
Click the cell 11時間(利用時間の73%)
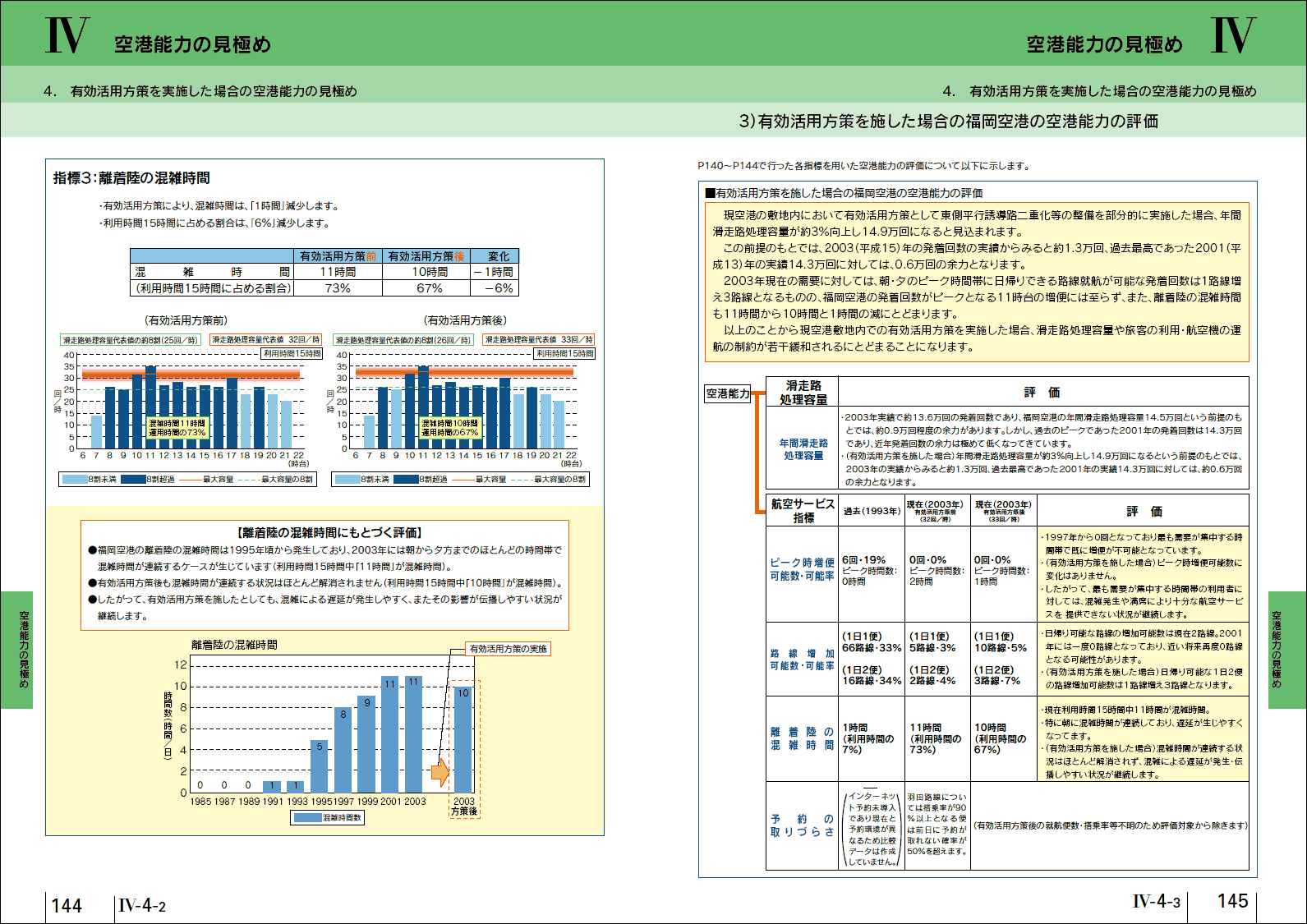click(x=937, y=738)
